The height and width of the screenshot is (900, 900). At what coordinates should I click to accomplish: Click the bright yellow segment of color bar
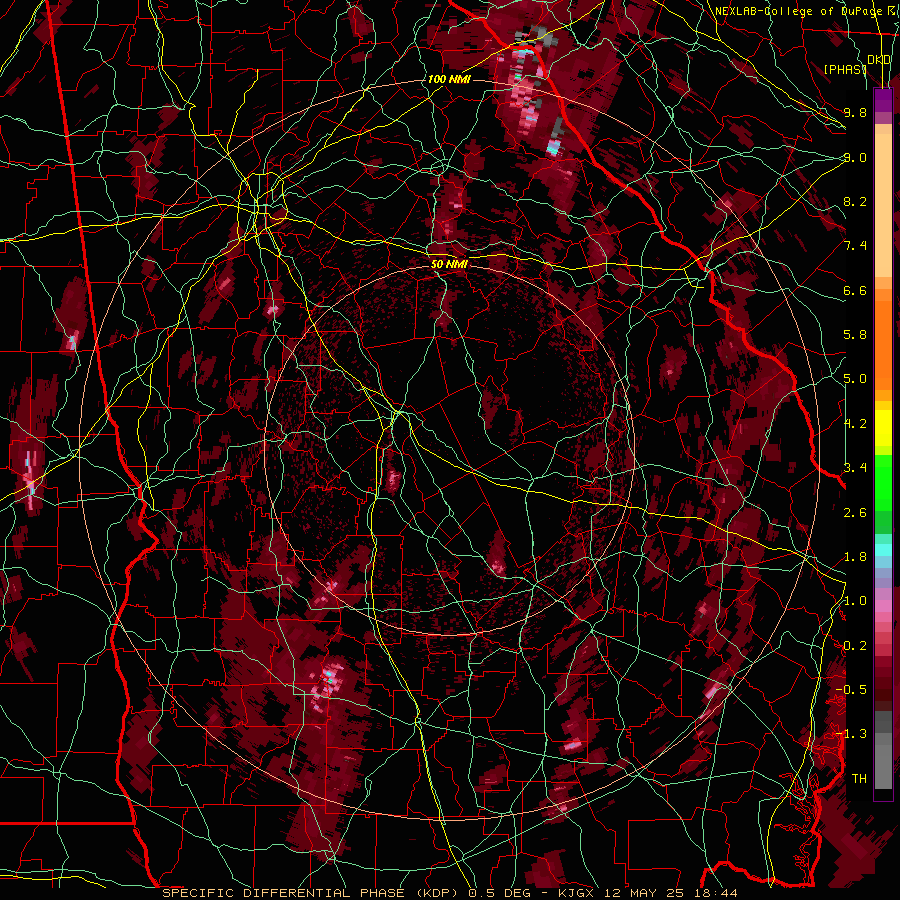(883, 428)
